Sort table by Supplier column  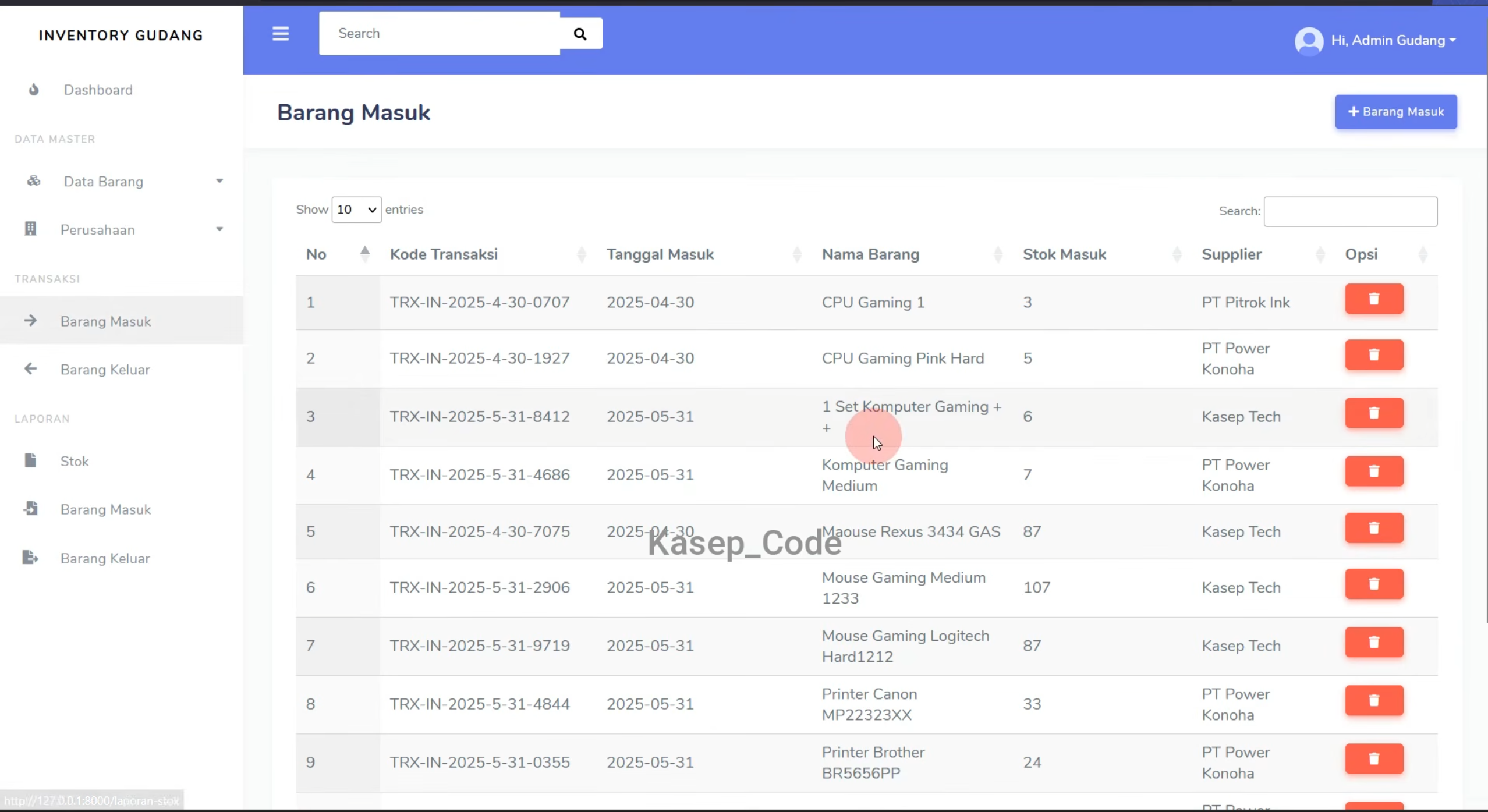pos(1263,254)
